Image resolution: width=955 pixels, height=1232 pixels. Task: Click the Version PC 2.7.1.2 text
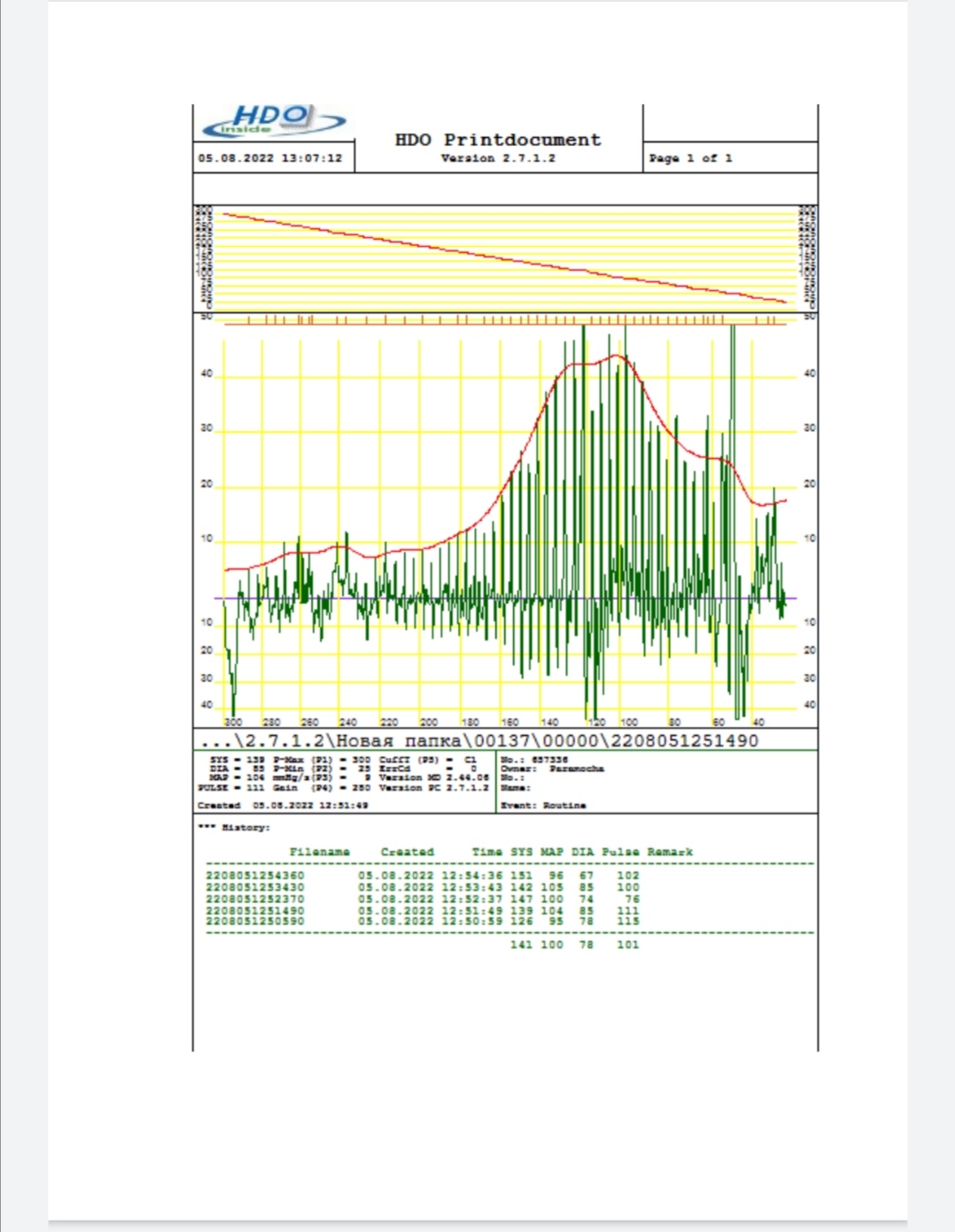pyautogui.click(x=433, y=787)
